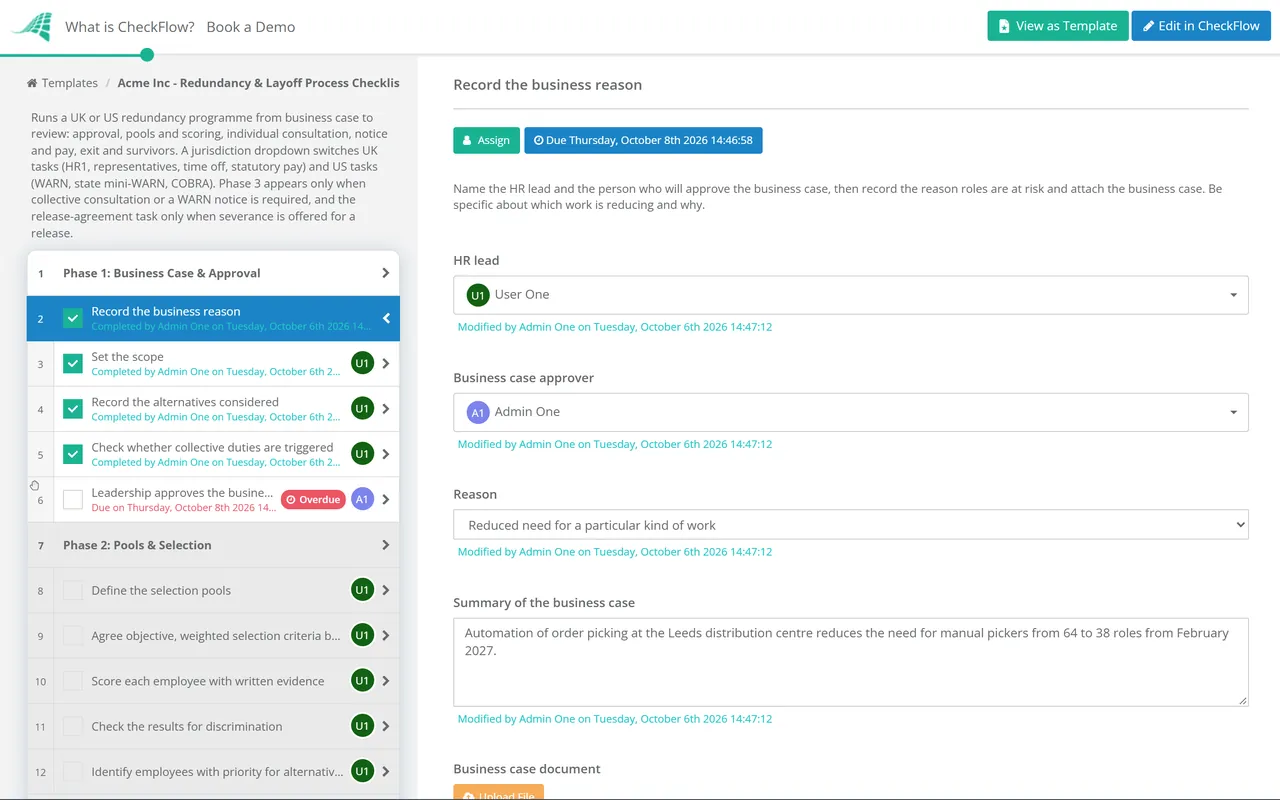
Task: Open chevron arrow on Define the selection pools
Action: coord(386,590)
